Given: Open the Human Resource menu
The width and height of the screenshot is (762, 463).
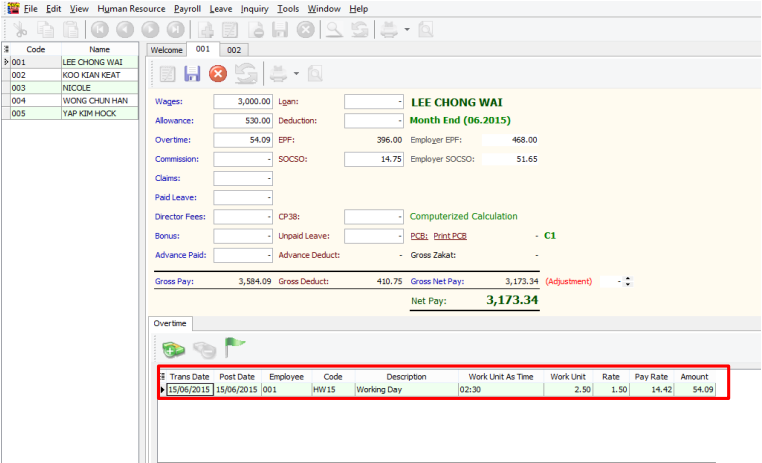Looking at the screenshot, I should [131, 8].
